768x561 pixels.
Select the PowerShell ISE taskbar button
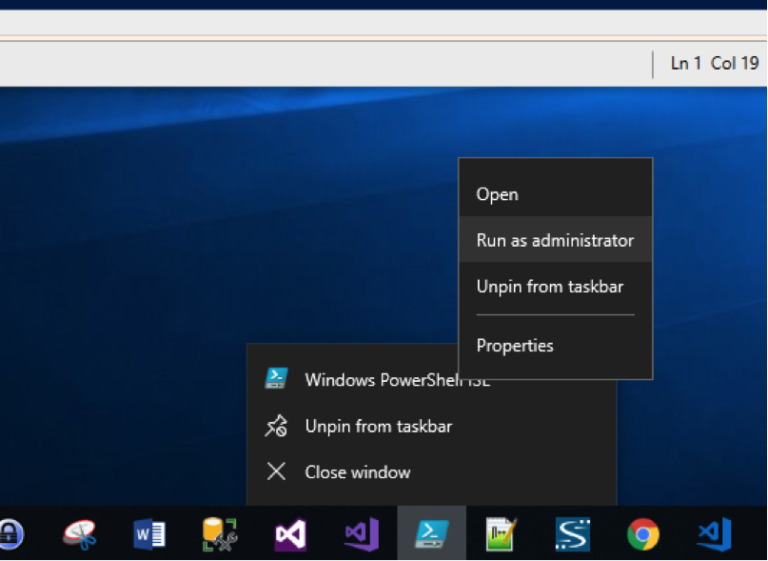click(431, 535)
